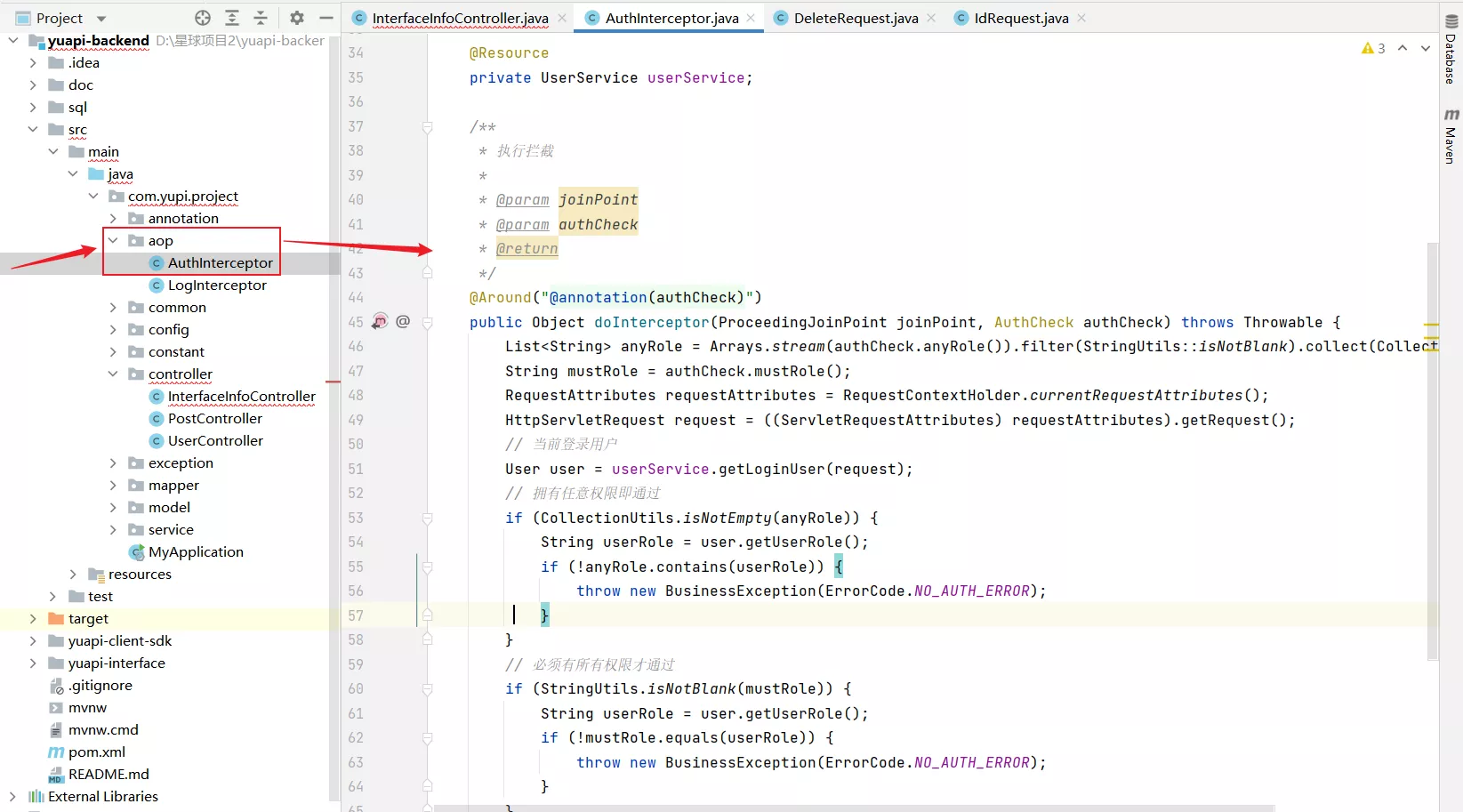Expand External Libraries node

pyautogui.click(x=12, y=796)
